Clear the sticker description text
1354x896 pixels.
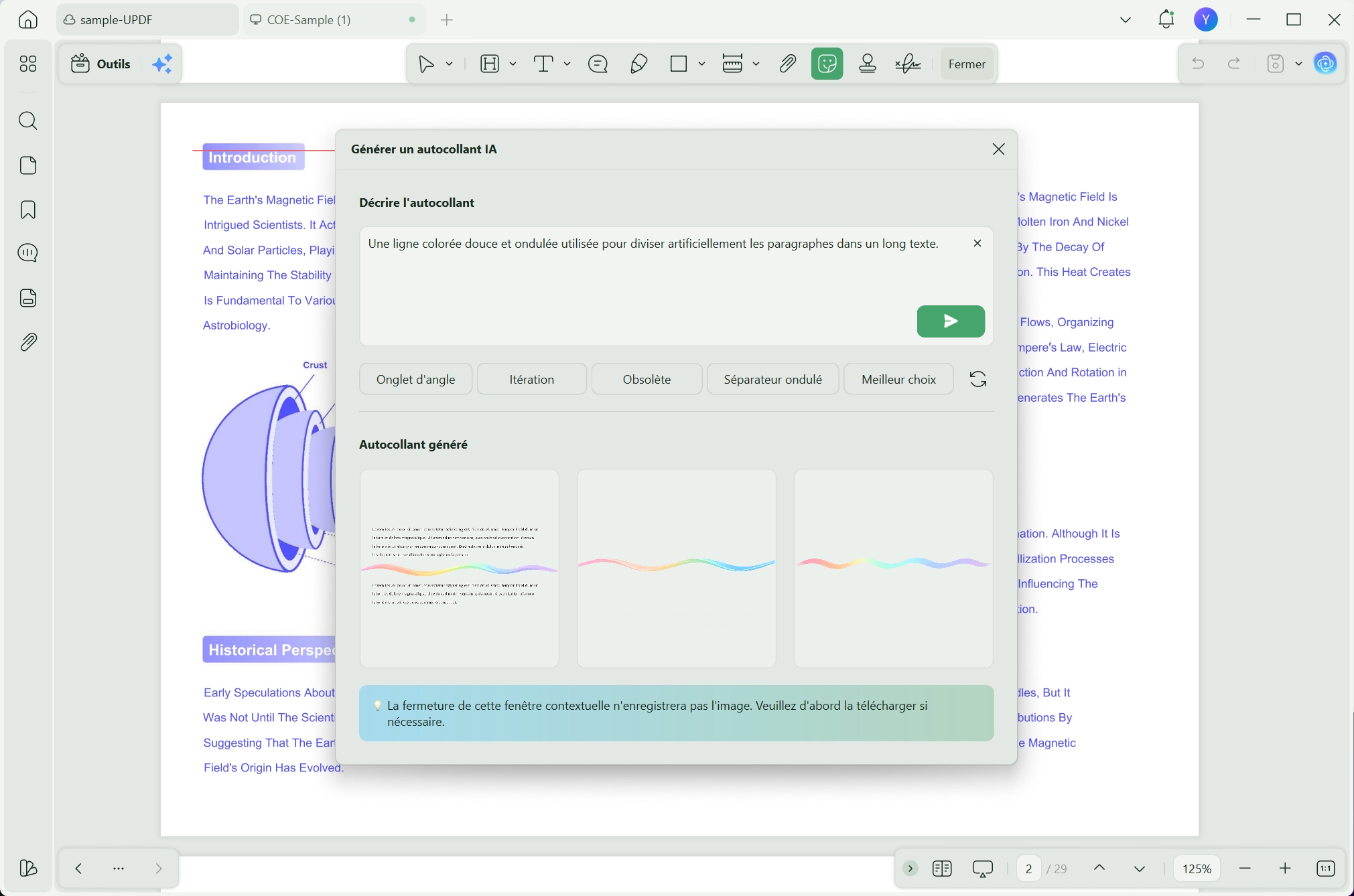coord(977,243)
